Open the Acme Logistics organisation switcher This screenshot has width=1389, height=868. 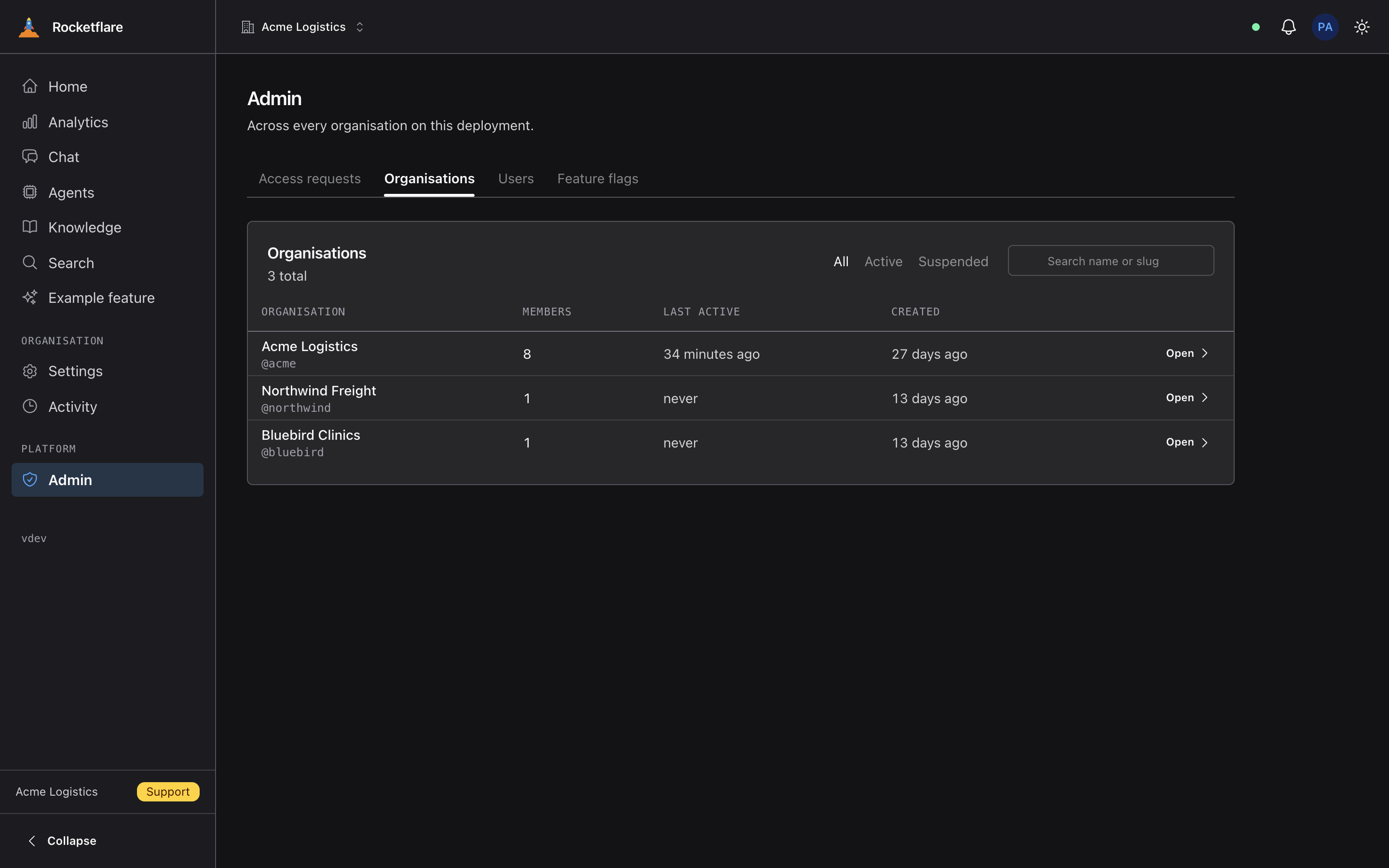[x=302, y=27]
